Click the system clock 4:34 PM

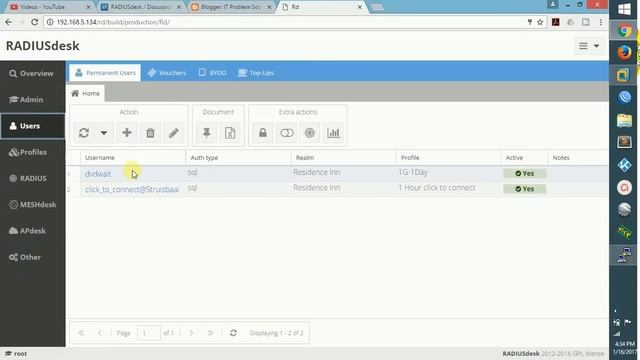[625, 344]
